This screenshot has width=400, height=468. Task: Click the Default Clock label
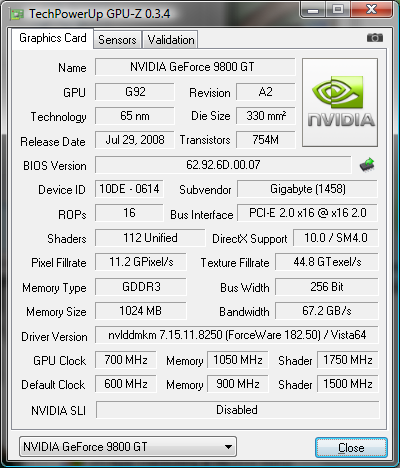pos(53,385)
